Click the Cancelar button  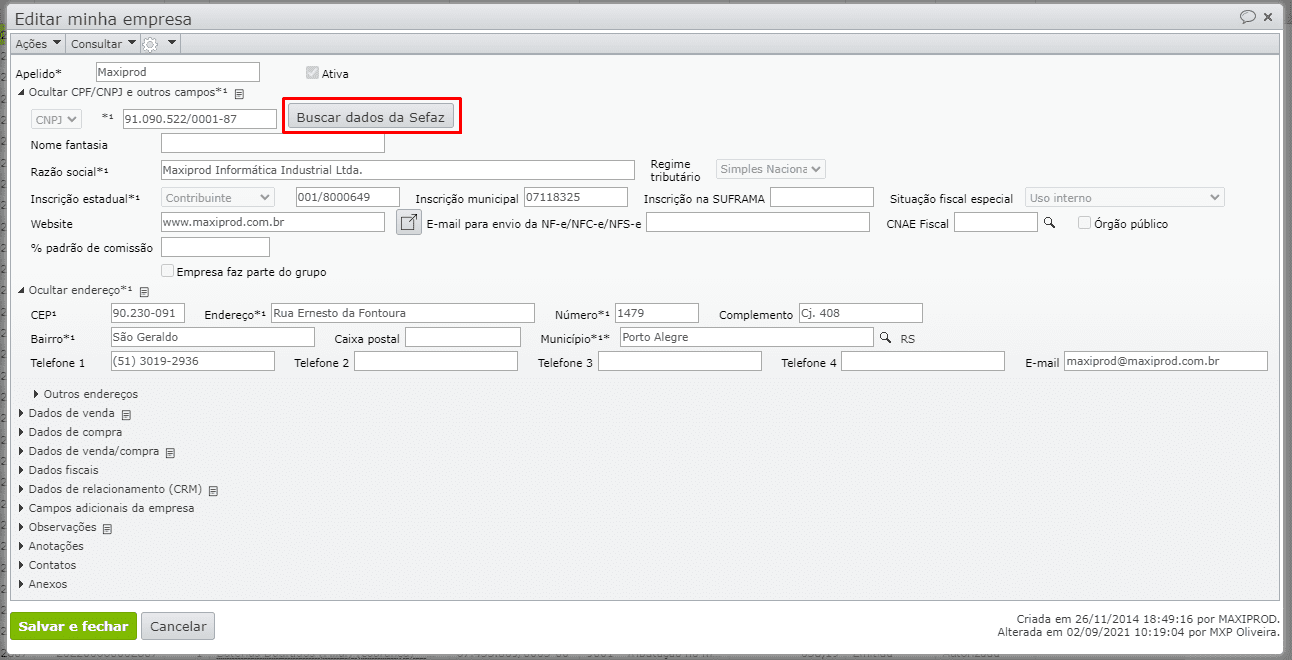[x=178, y=626]
